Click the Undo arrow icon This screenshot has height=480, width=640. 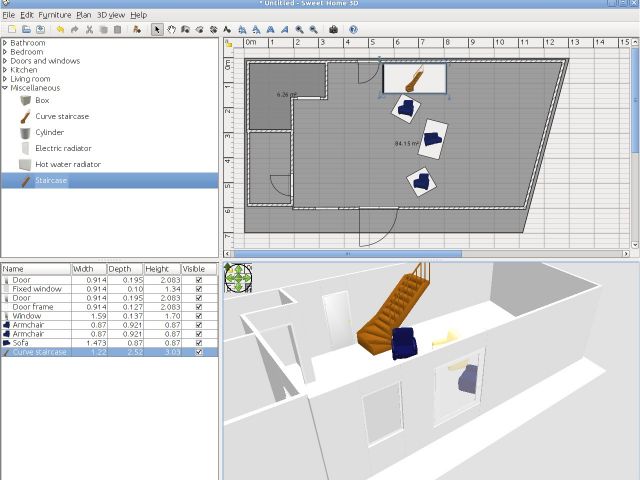click(x=60, y=29)
